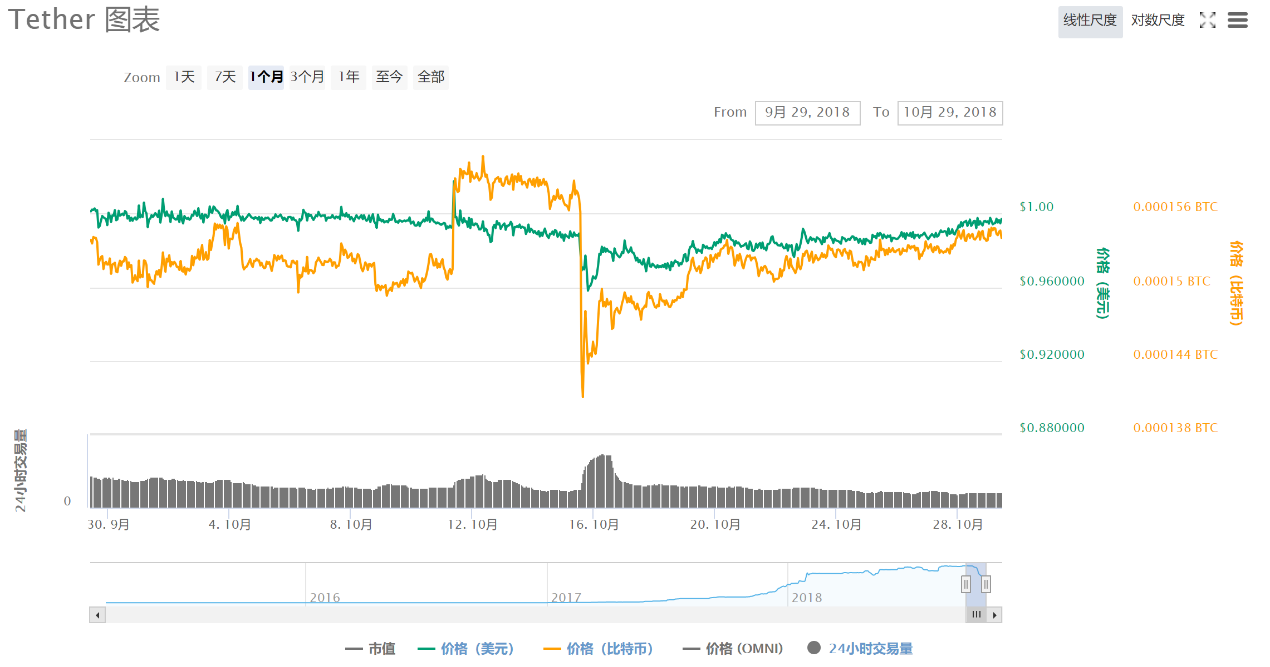Click 2016 in the navigator timeline
The width and height of the screenshot is (1270, 667).
click(324, 598)
